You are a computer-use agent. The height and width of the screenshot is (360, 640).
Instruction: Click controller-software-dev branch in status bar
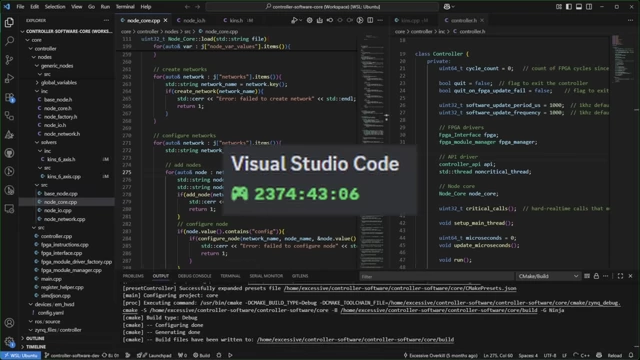71,356
